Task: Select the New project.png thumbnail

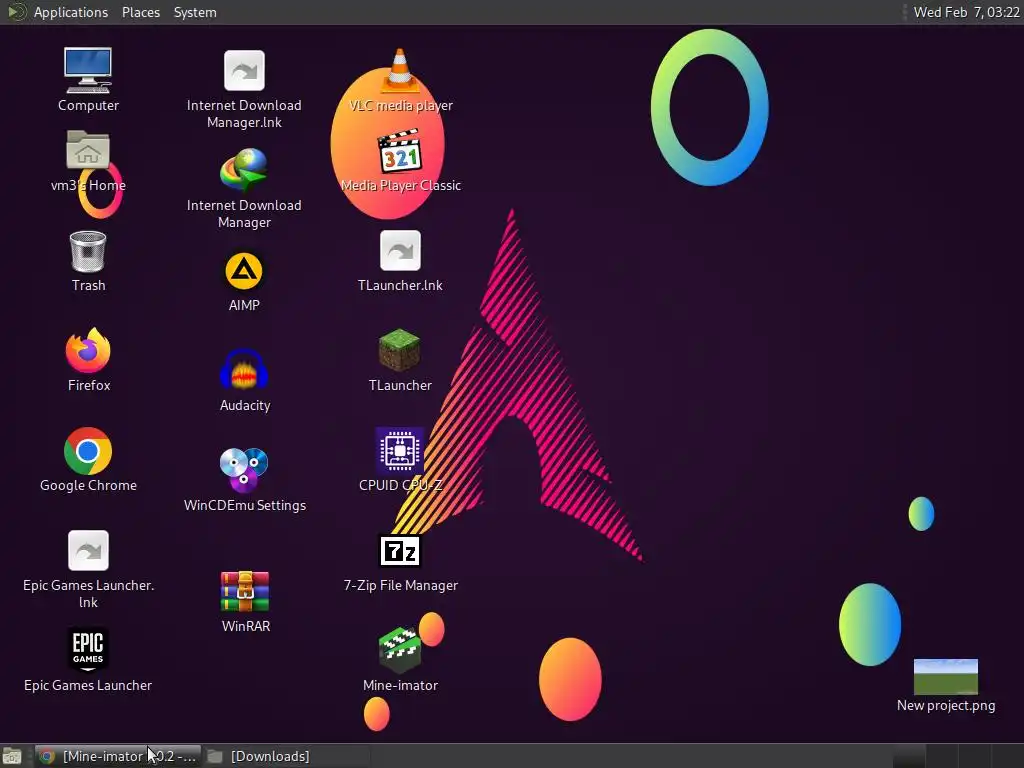Action: point(946,677)
